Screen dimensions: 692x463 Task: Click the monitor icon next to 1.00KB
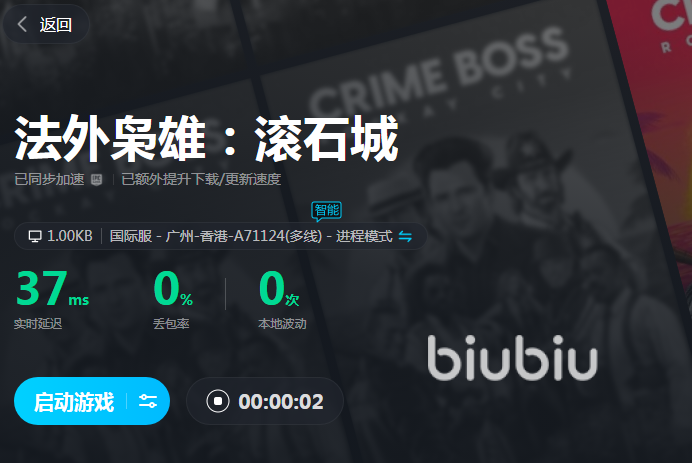[x=35, y=236]
